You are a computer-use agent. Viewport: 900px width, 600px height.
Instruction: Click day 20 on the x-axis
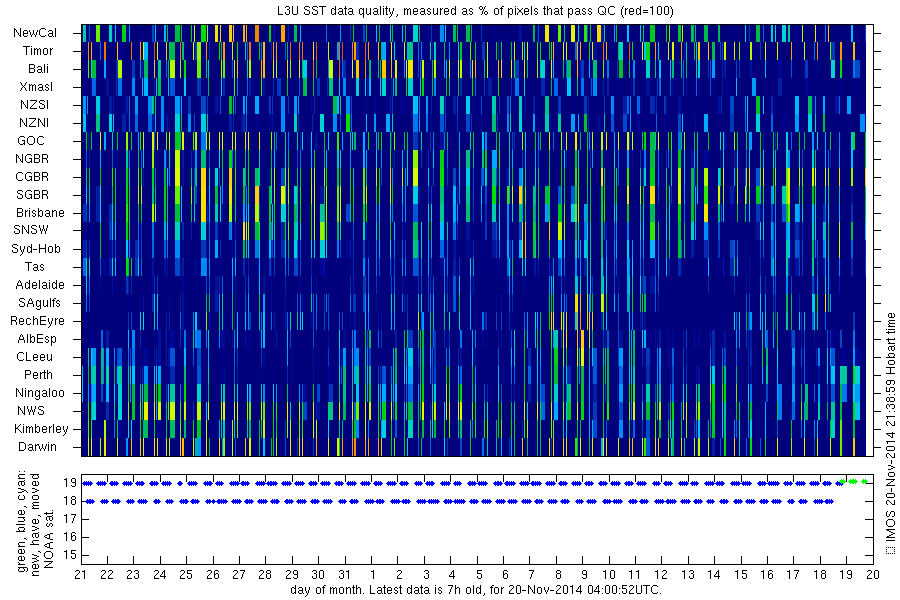click(872, 575)
